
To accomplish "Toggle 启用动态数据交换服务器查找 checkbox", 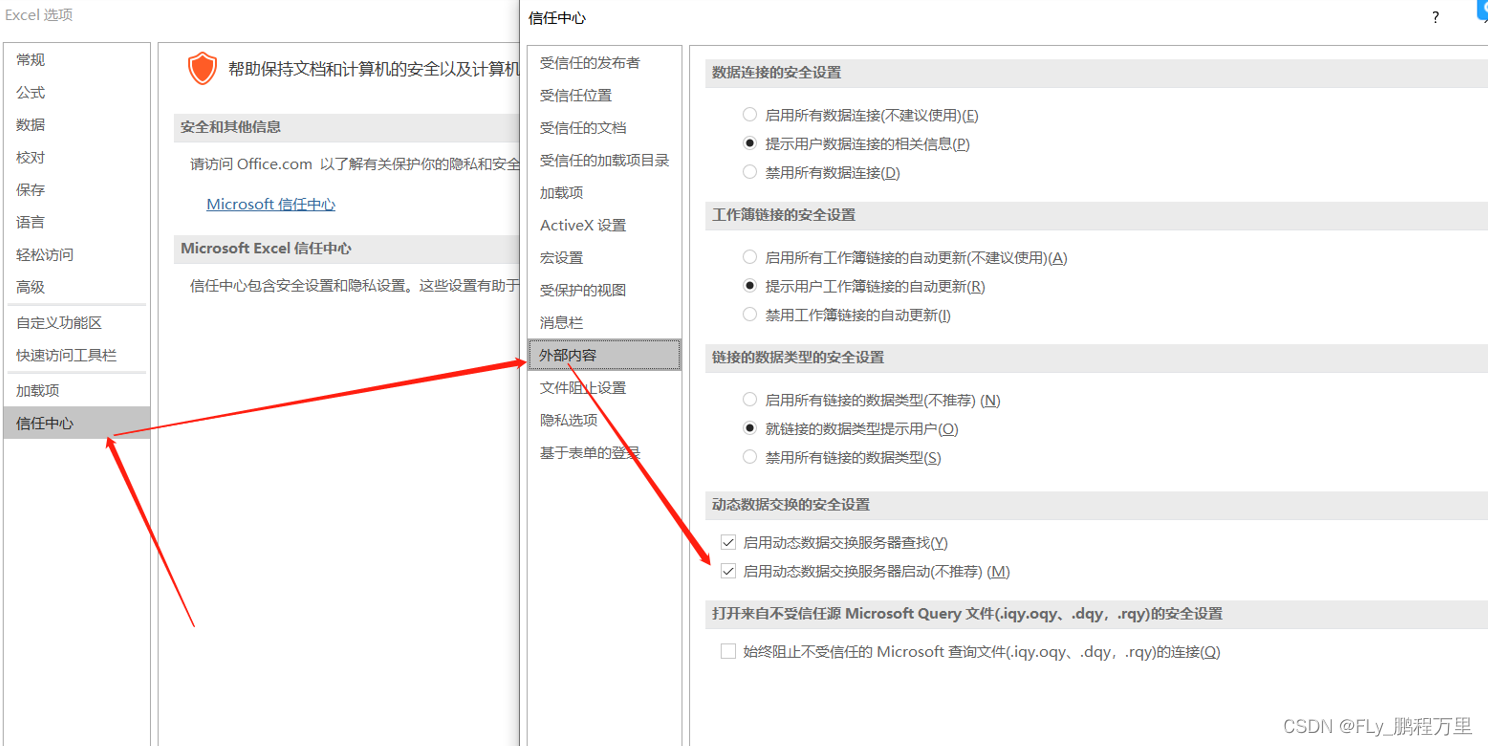I will [x=728, y=543].
